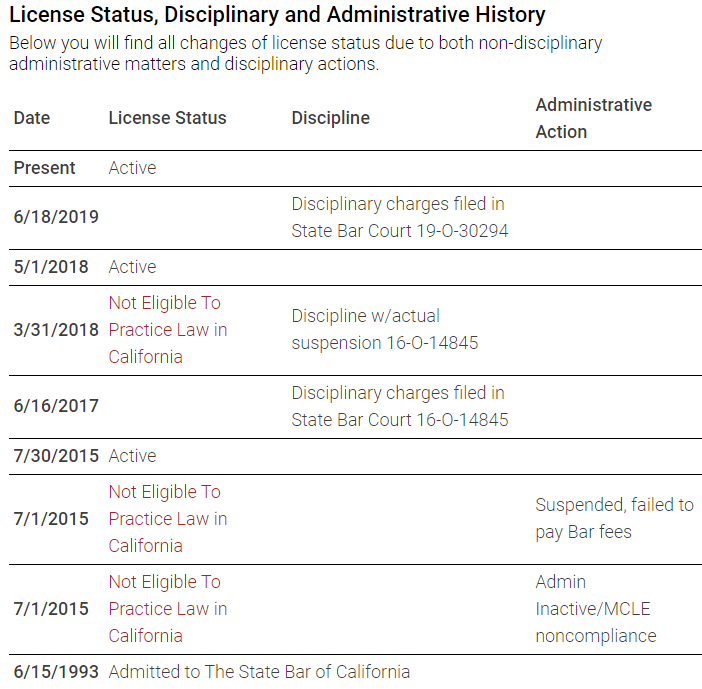Viewport: 702px width, 689px height.
Task: Select the 7/30/2015 Active status
Action: tap(133, 456)
